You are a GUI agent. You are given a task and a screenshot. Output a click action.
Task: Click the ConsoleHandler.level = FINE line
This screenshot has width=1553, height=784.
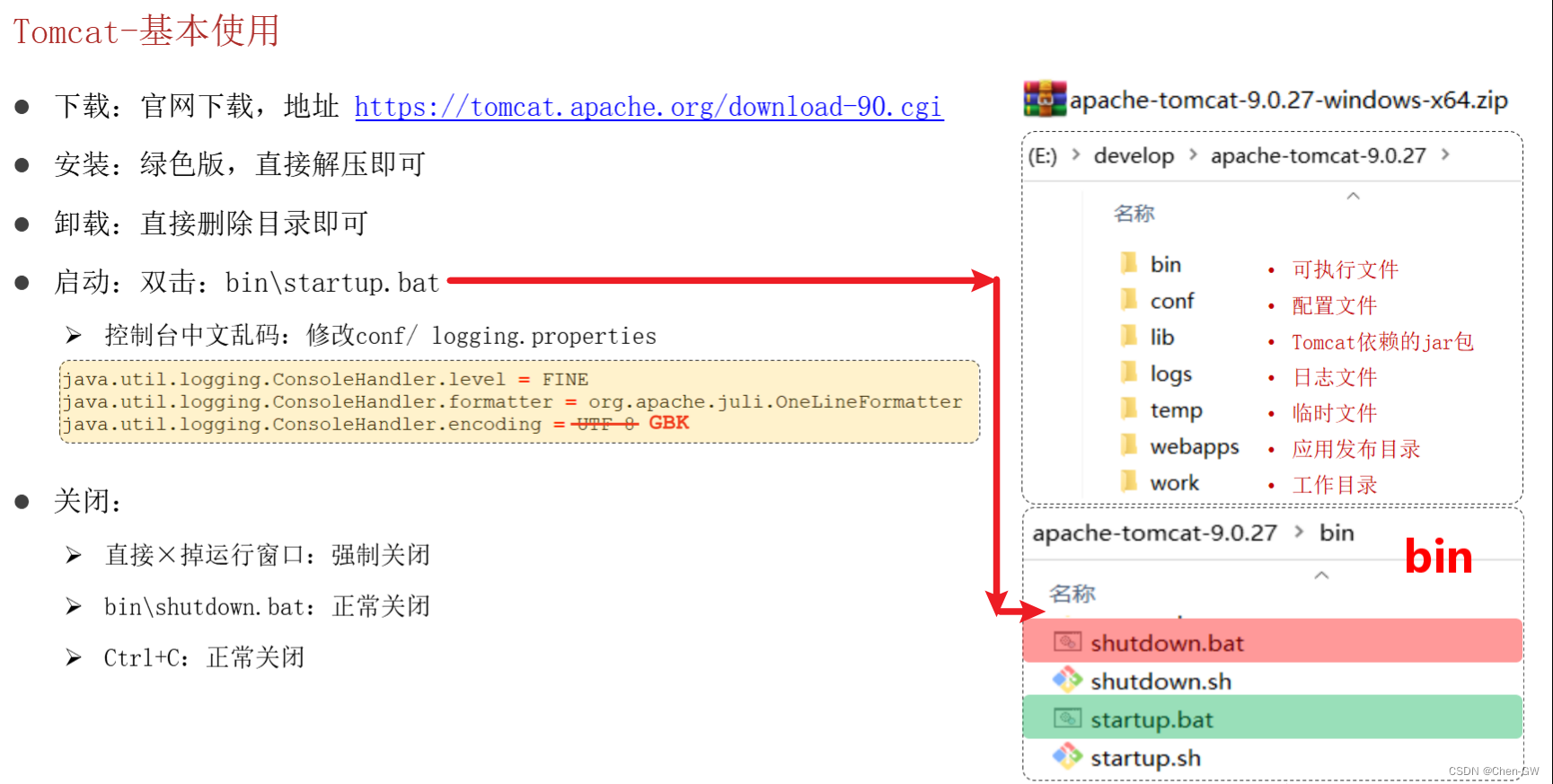click(325, 379)
